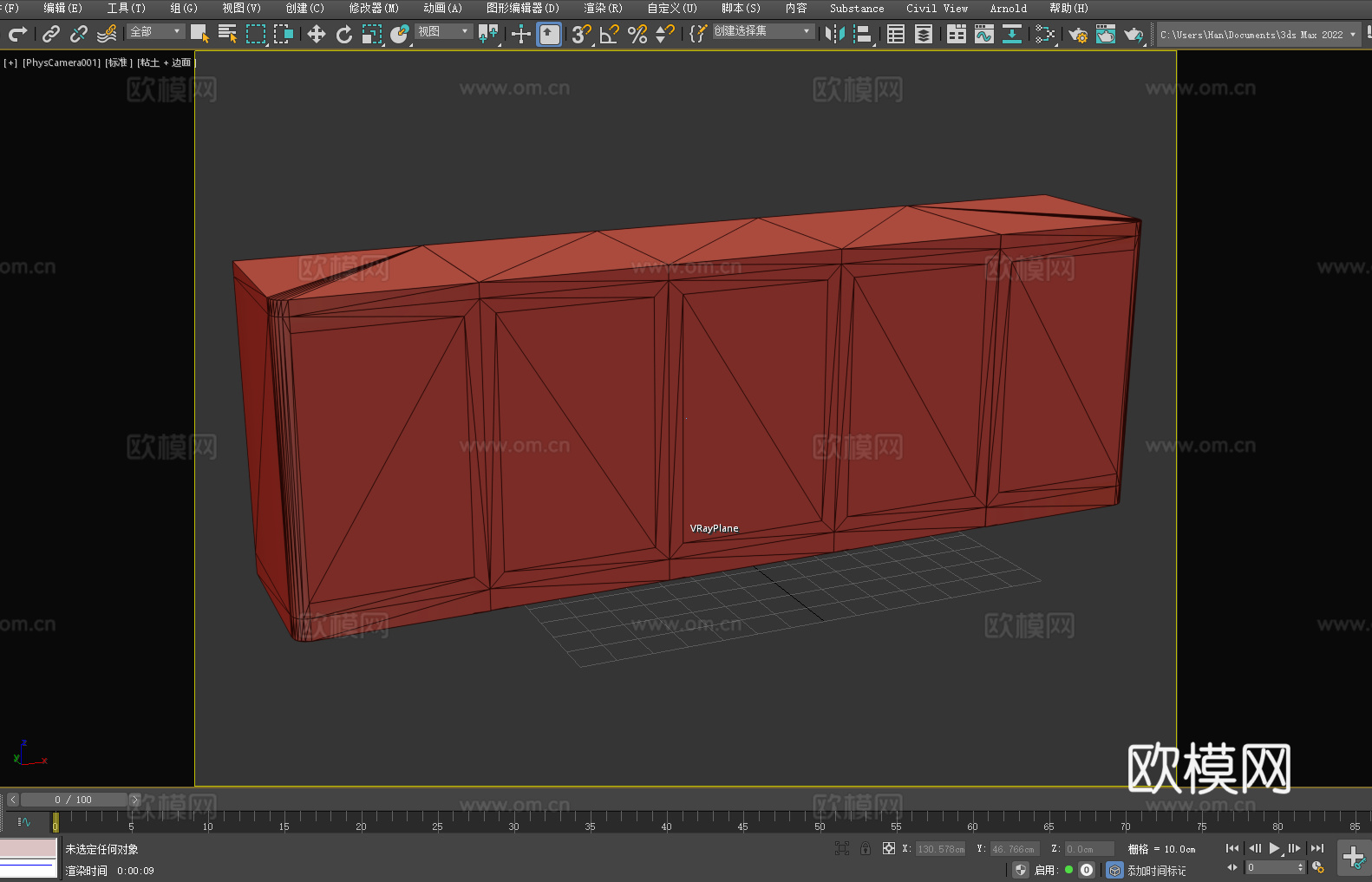
Task: Click the [+] viewport general label
Action: click(x=10, y=62)
